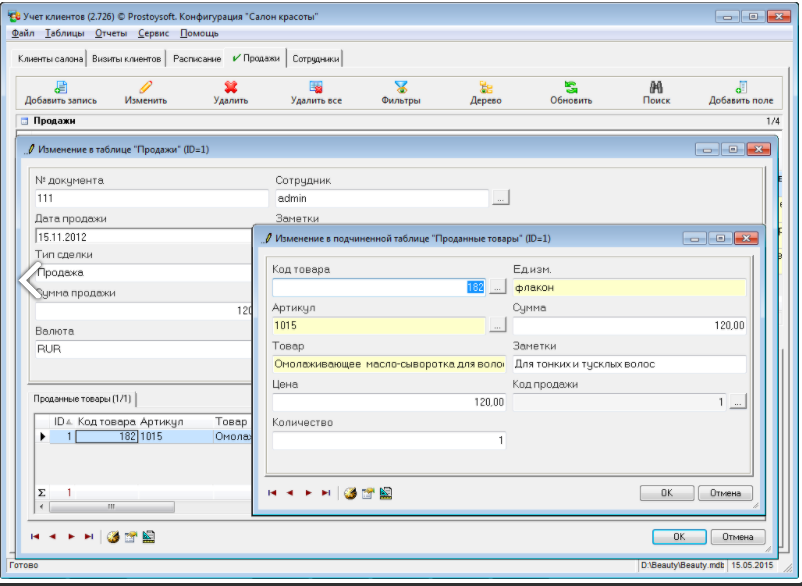The image size is (802, 586).
Task: Toggle the Дерево tree view icon
Action: point(486,87)
